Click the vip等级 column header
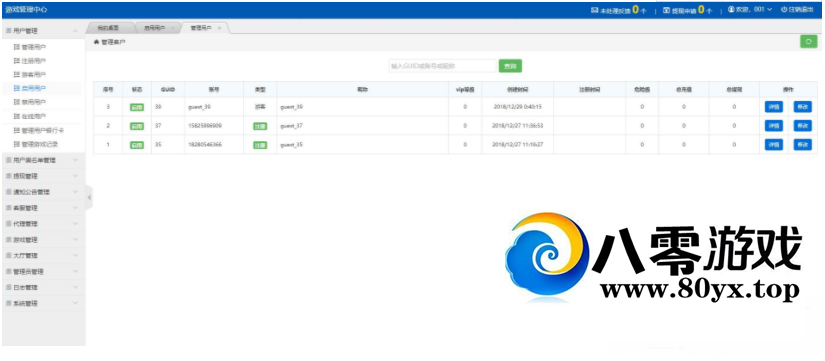Image resolution: width=825 pixels, height=361 pixels. [465, 90]
